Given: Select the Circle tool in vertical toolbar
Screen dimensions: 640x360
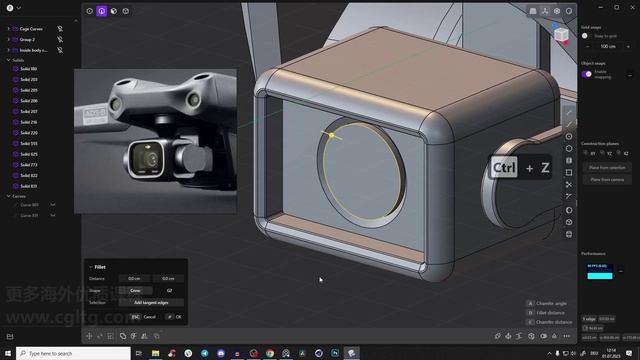Looking at the screenshot, I should tap(569, 136).
